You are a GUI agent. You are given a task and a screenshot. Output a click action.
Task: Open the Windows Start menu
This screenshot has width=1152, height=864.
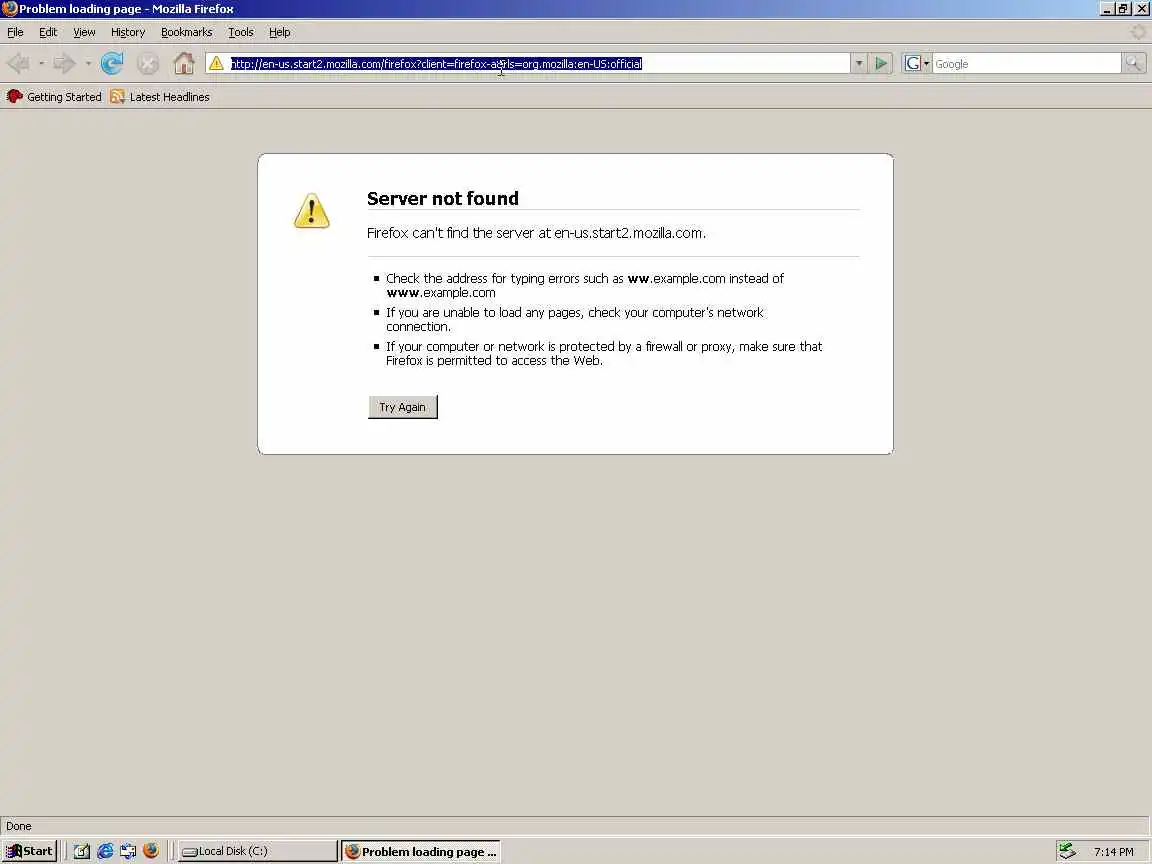pos(29,851)
